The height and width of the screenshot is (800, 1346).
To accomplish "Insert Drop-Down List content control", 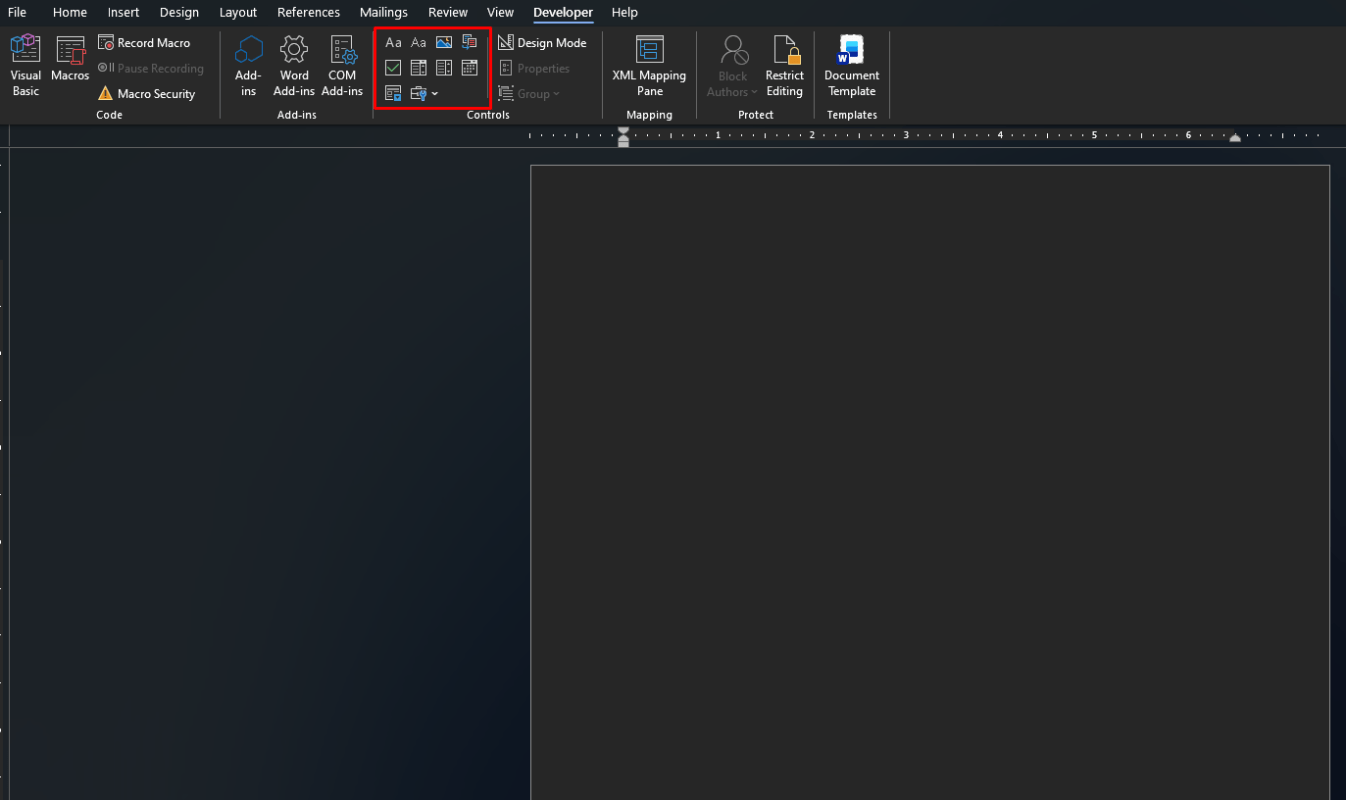I will click(444, 68).
